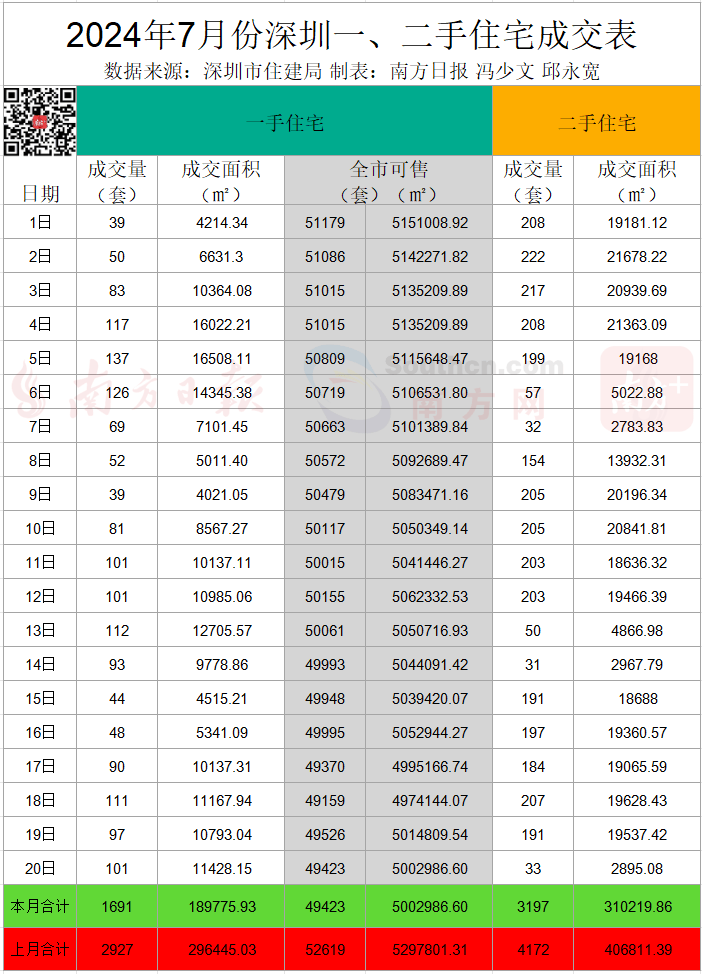Screen dimensions: 702x974
Task: Select the 一手住宅 green header cell
Action: click(x=285, y=121)
